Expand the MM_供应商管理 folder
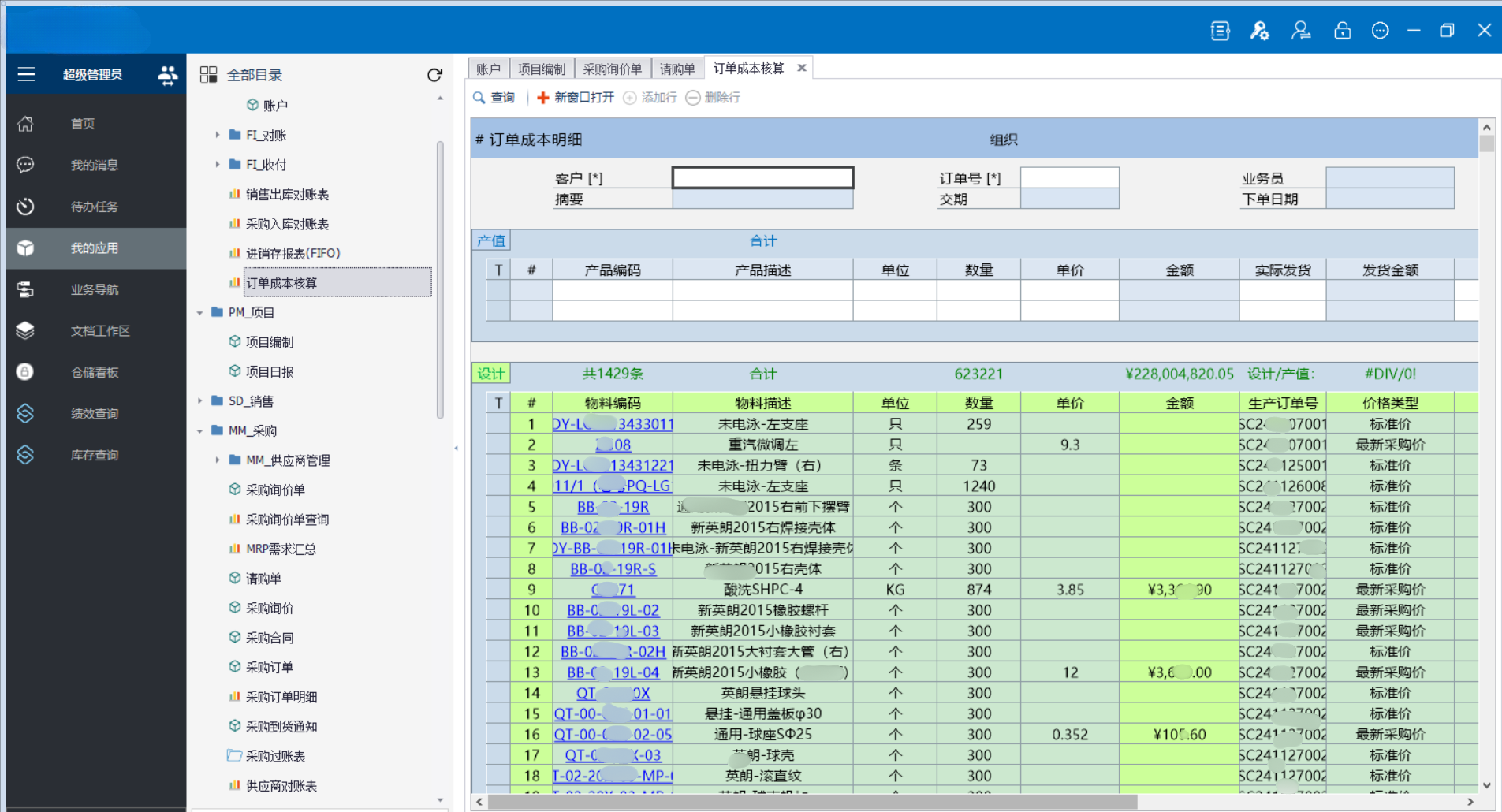1502x812 pixels. pos(218,460)
